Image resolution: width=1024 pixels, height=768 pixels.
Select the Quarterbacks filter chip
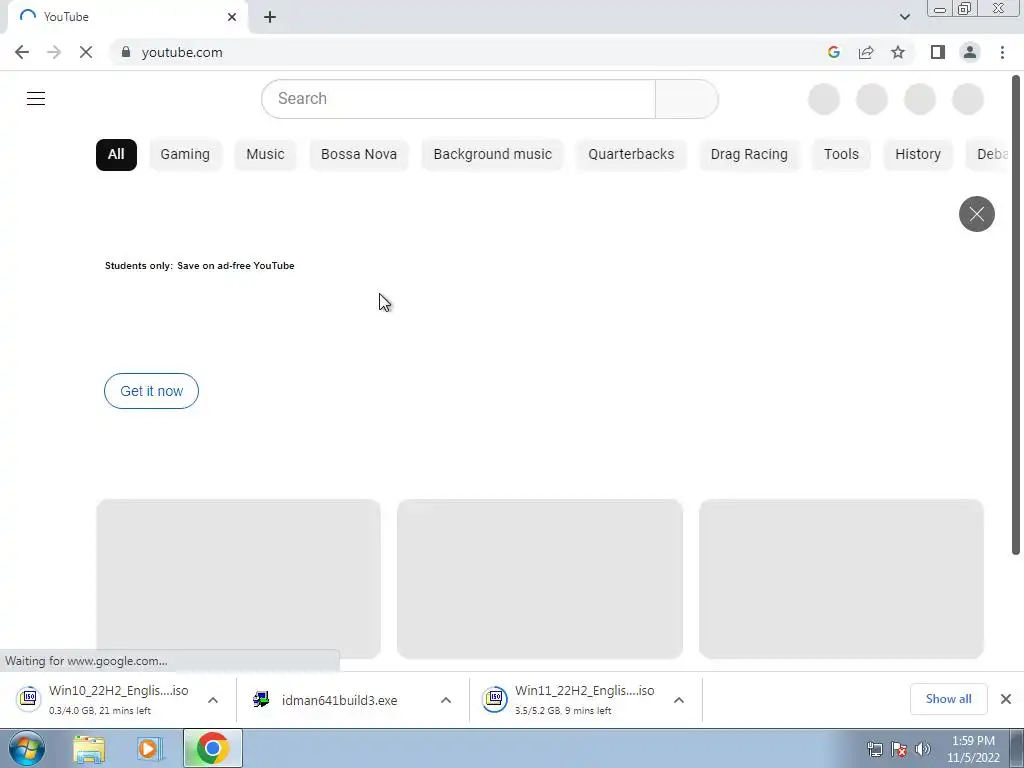[631, 155]
